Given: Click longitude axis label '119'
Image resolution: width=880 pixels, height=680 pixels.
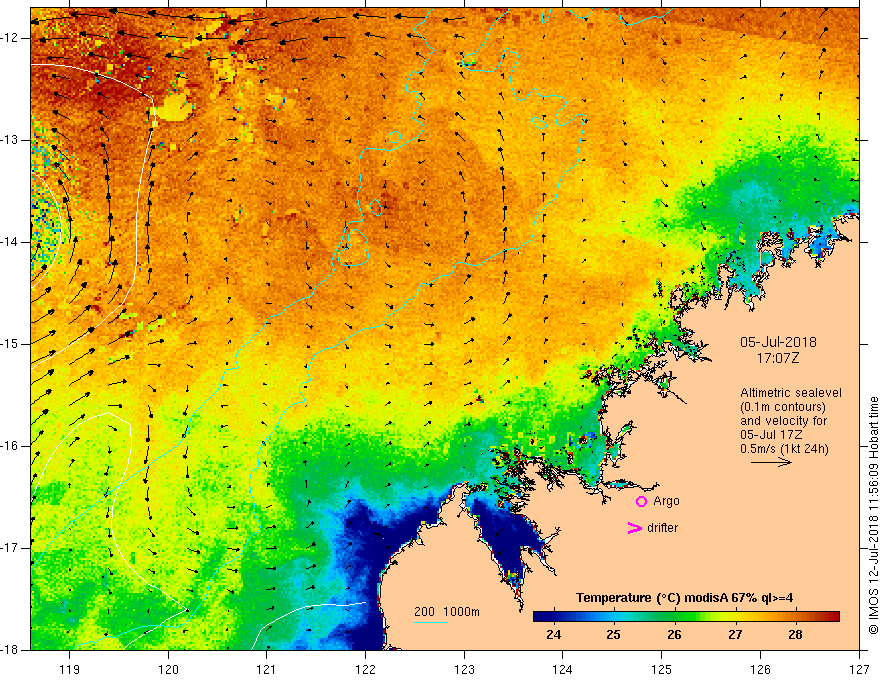Looking at the screenshot, I should [70, 669].
